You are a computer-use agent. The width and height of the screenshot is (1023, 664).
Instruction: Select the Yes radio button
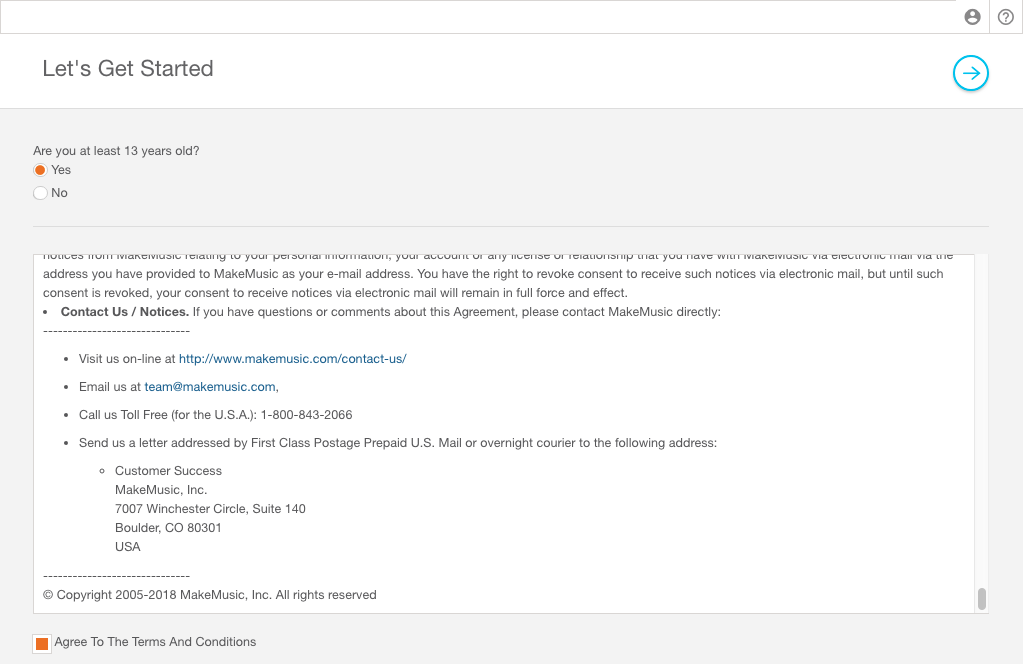[x=40, y=170]
